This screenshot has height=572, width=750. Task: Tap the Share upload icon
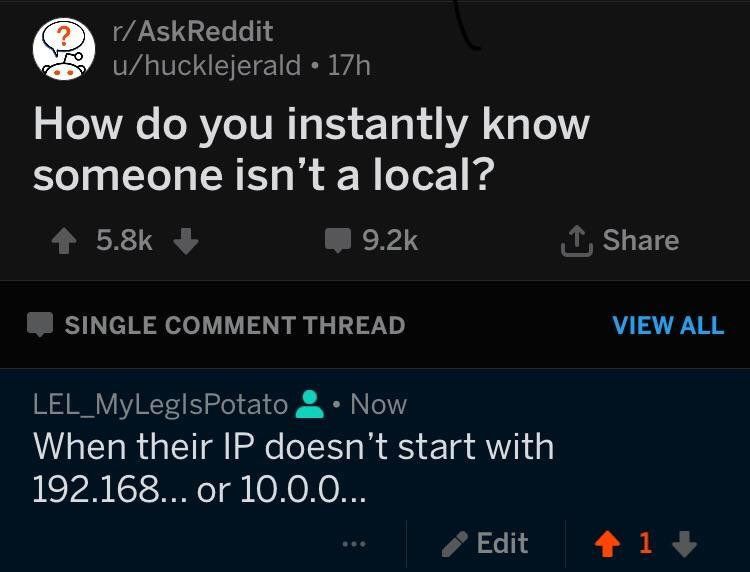pos(577,241)
